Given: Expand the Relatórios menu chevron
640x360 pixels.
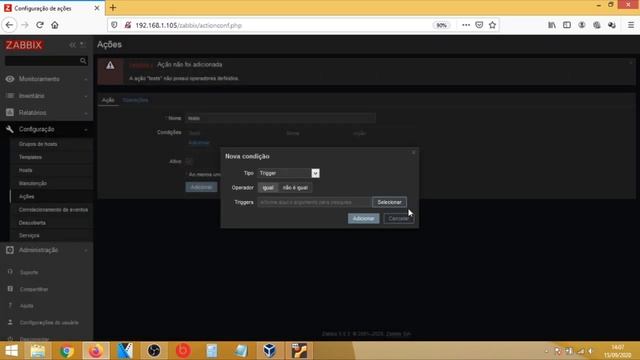Looking at the screenshot, I should pos(86,113).
